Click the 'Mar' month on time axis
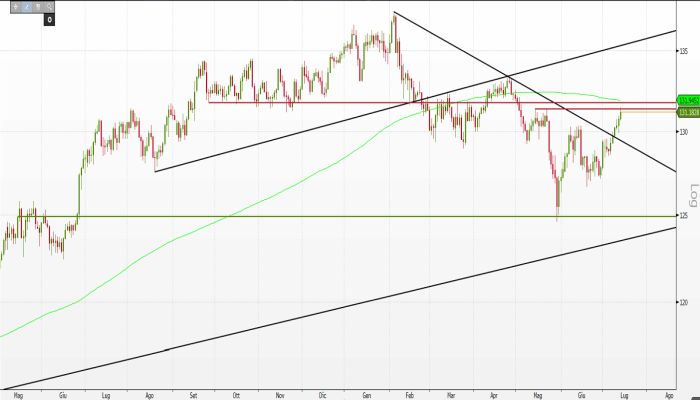 [x=451, y=395]
